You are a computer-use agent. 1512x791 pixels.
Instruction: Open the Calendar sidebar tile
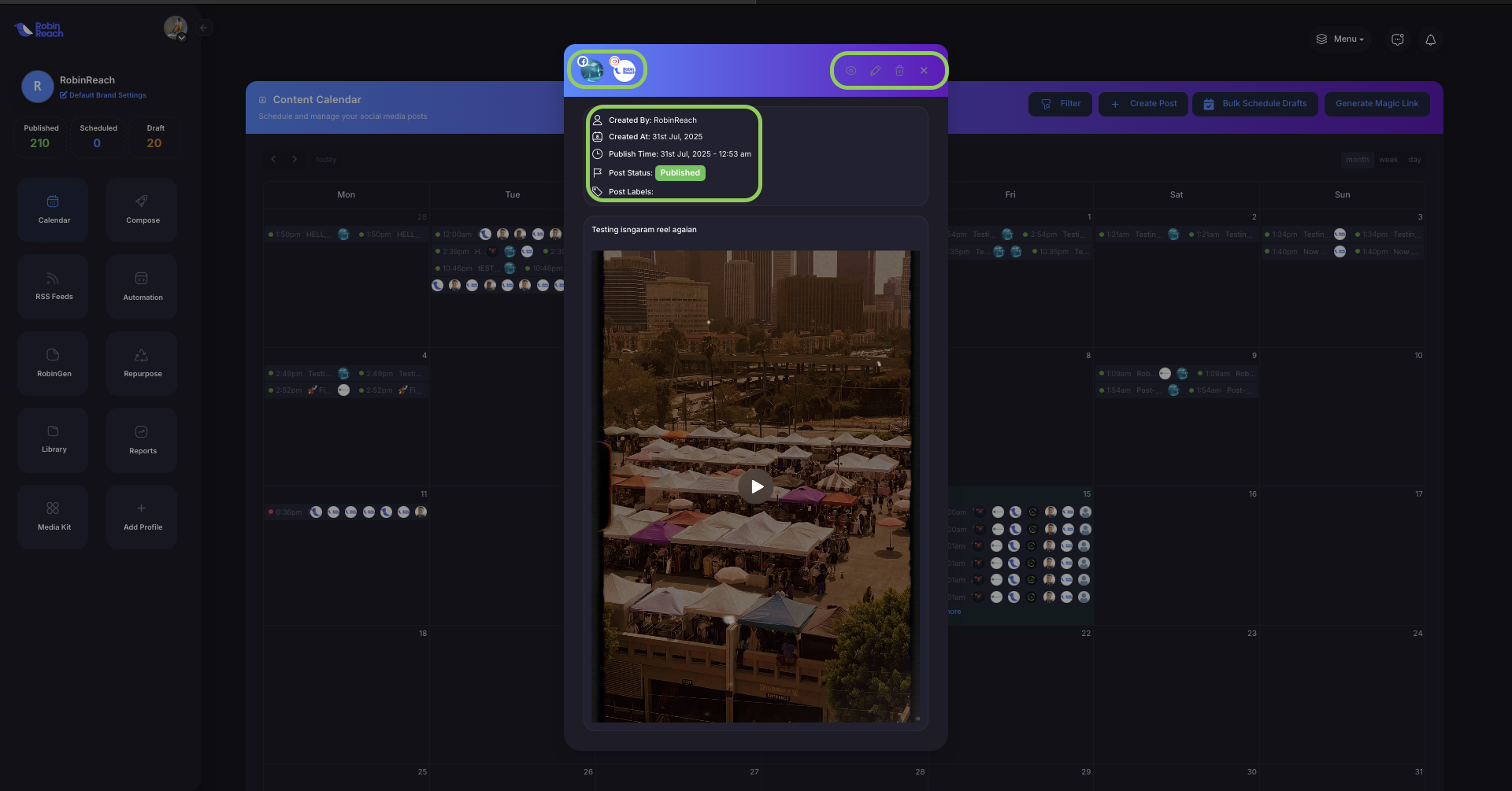[x=54, y=209]
